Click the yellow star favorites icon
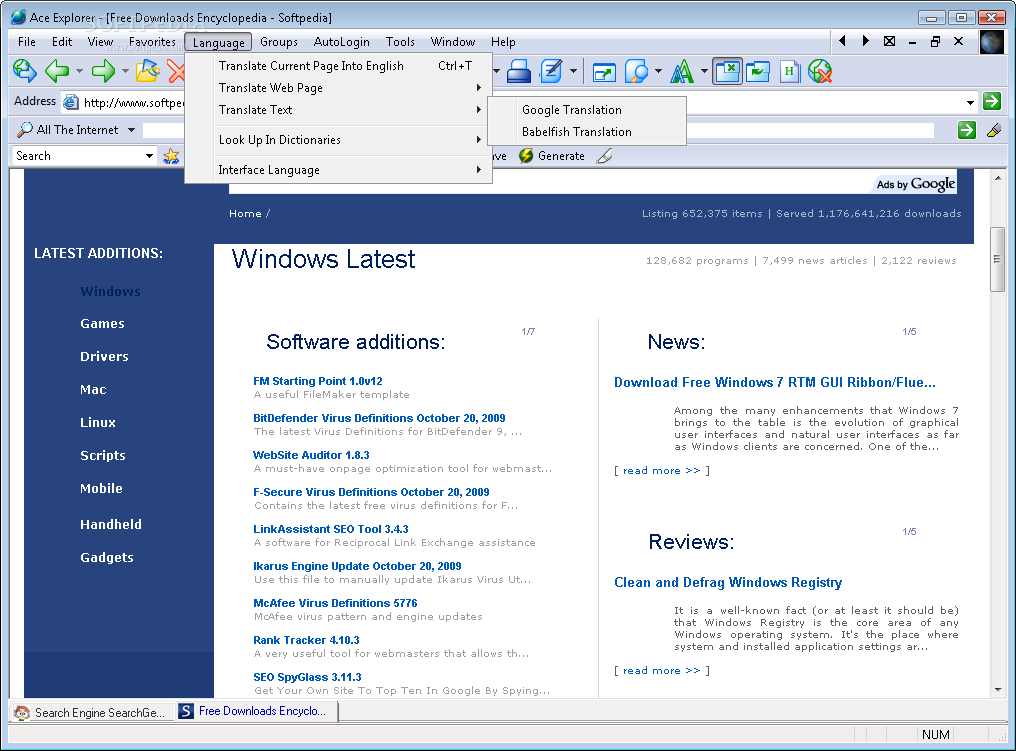This screenshot has width=1016, height=751. coord(171,156)
